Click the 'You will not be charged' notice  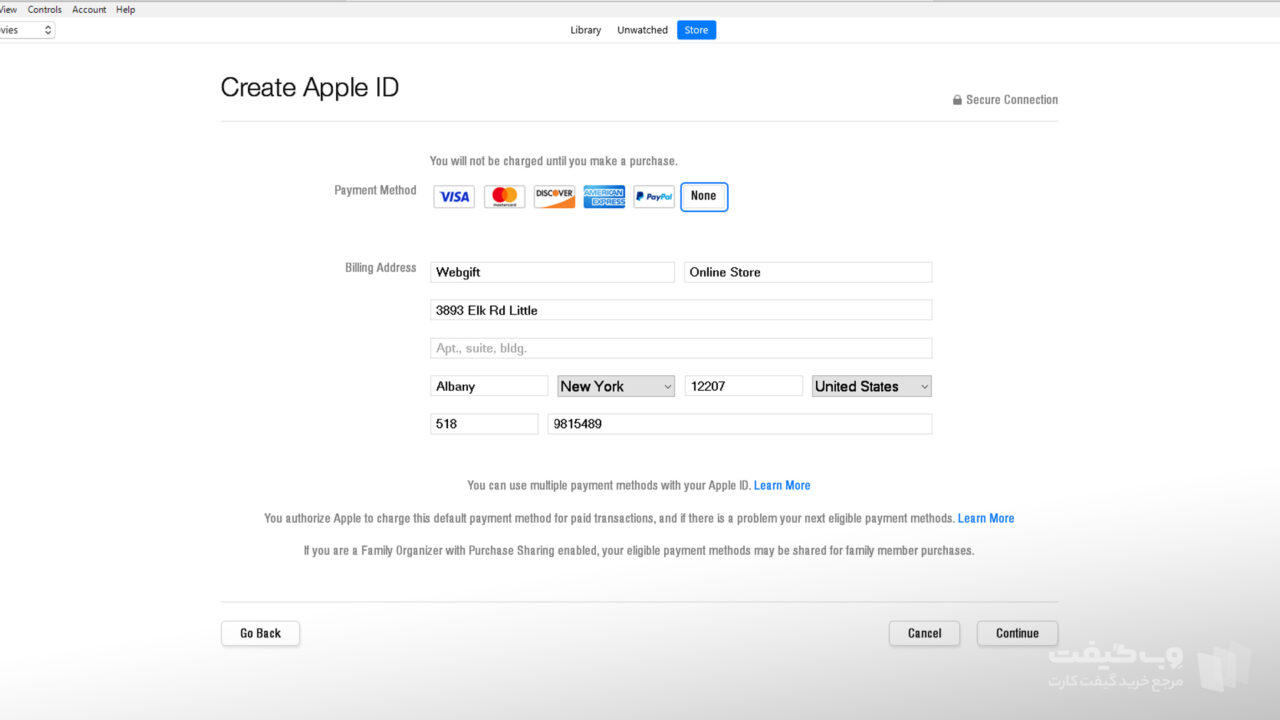pos(553,161)
